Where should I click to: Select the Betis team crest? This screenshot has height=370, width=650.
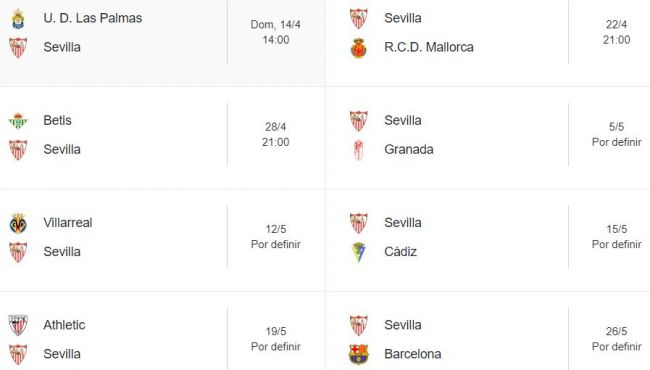pyautogui.click(x=18, y=121)
